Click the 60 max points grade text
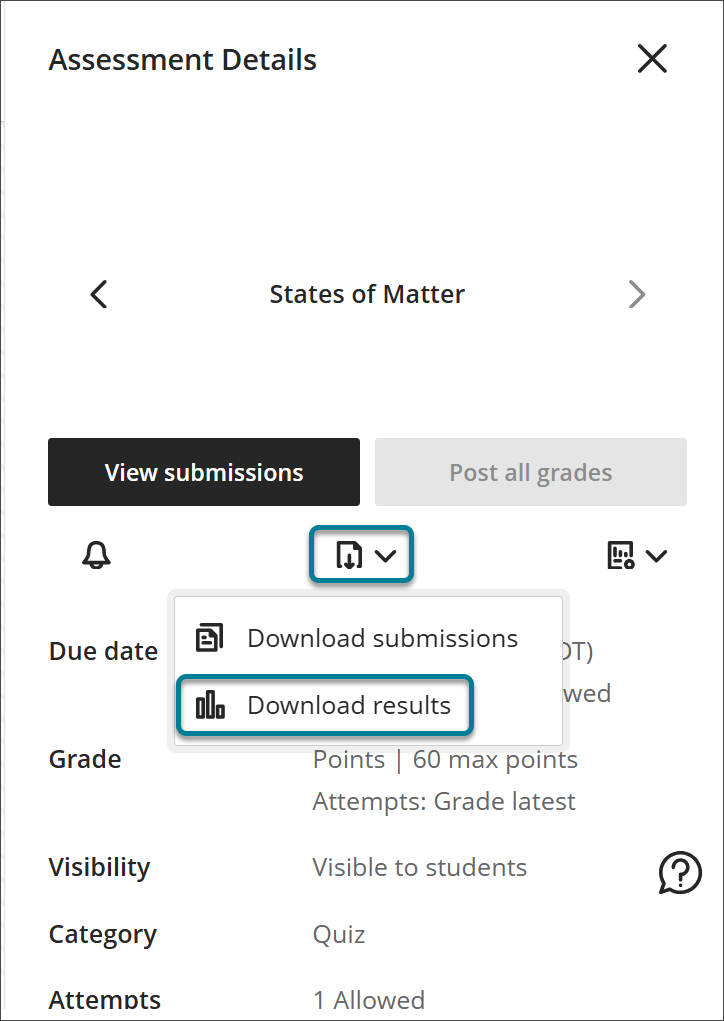The image size is (724, 1021). [x=495, y=760]
